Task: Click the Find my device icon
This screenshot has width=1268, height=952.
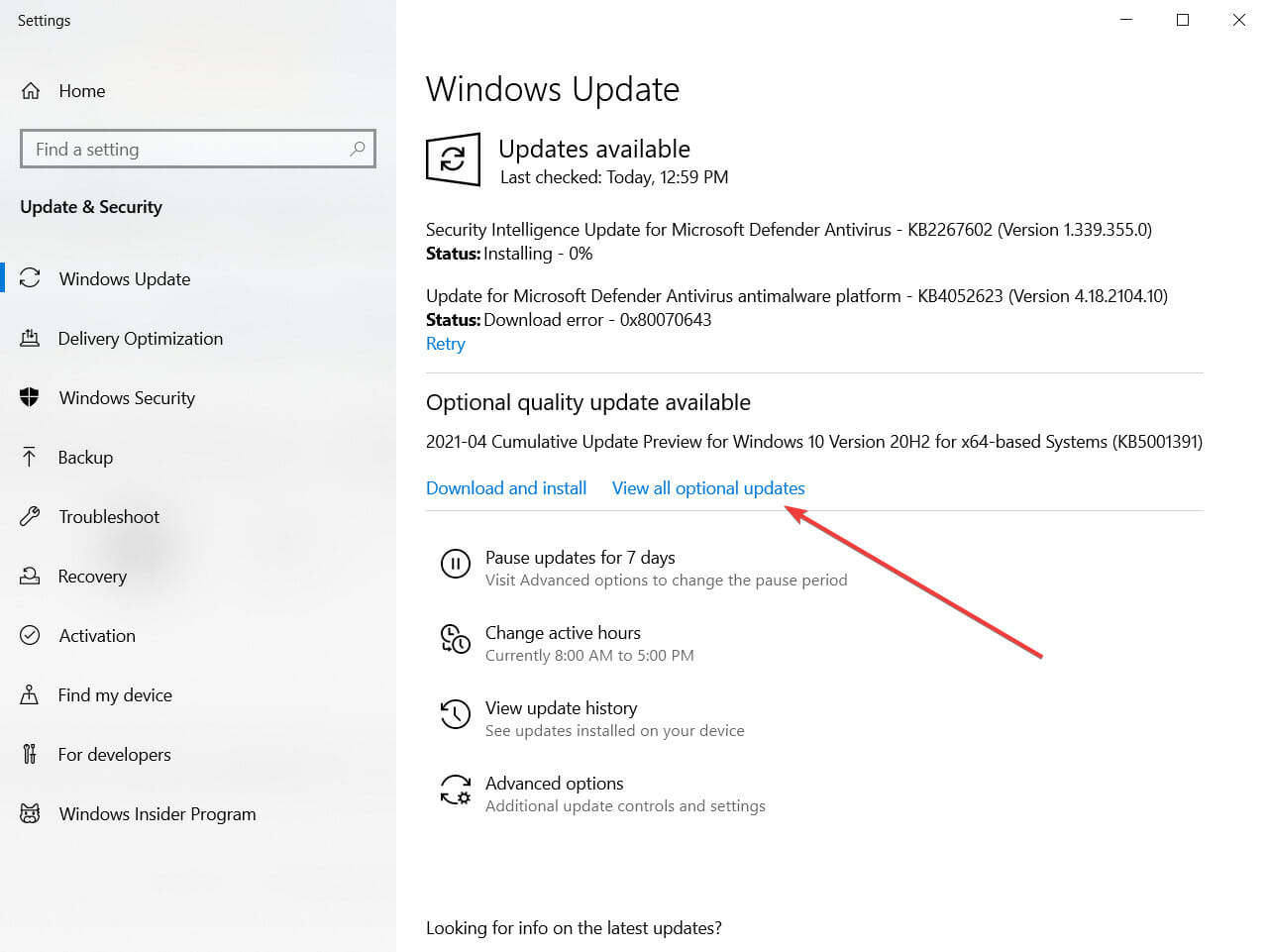Action: pyautogui.click(x=30, y=694)
